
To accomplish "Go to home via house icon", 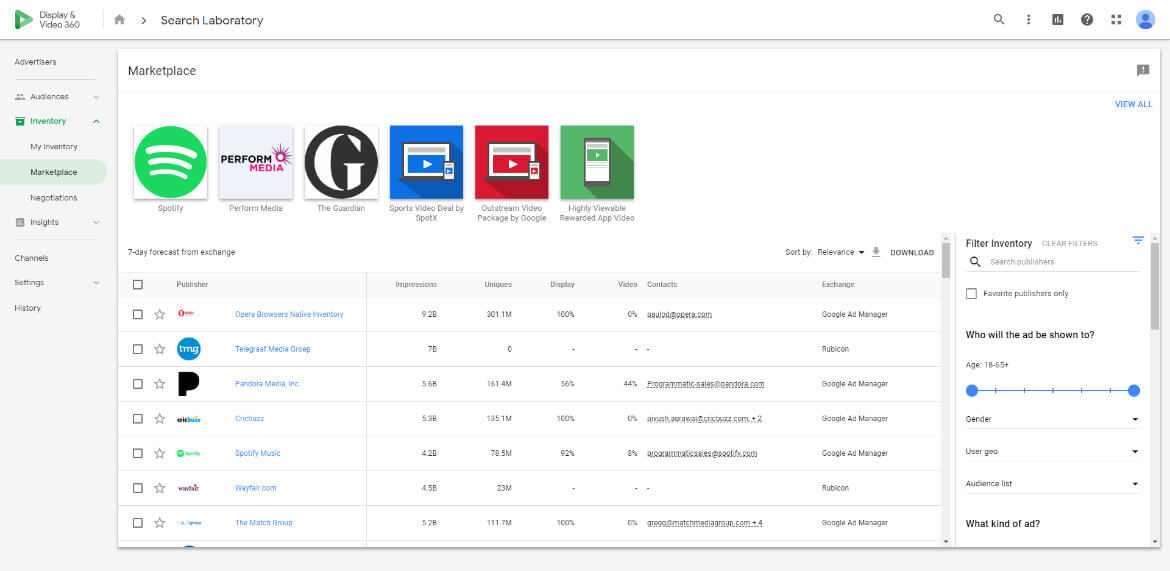I will [x=119, y=20].
